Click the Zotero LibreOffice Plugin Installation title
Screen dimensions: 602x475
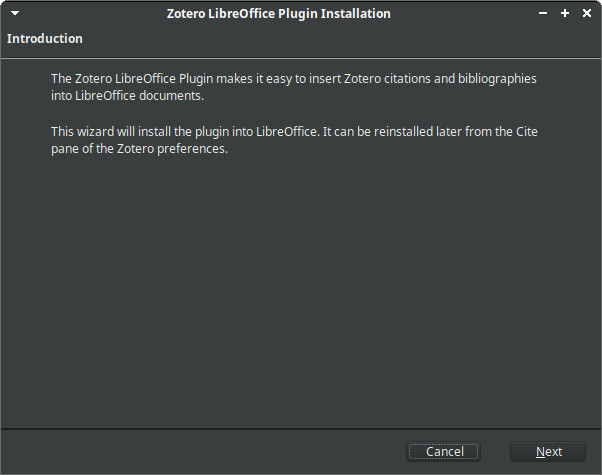click(x=279, y=13)
